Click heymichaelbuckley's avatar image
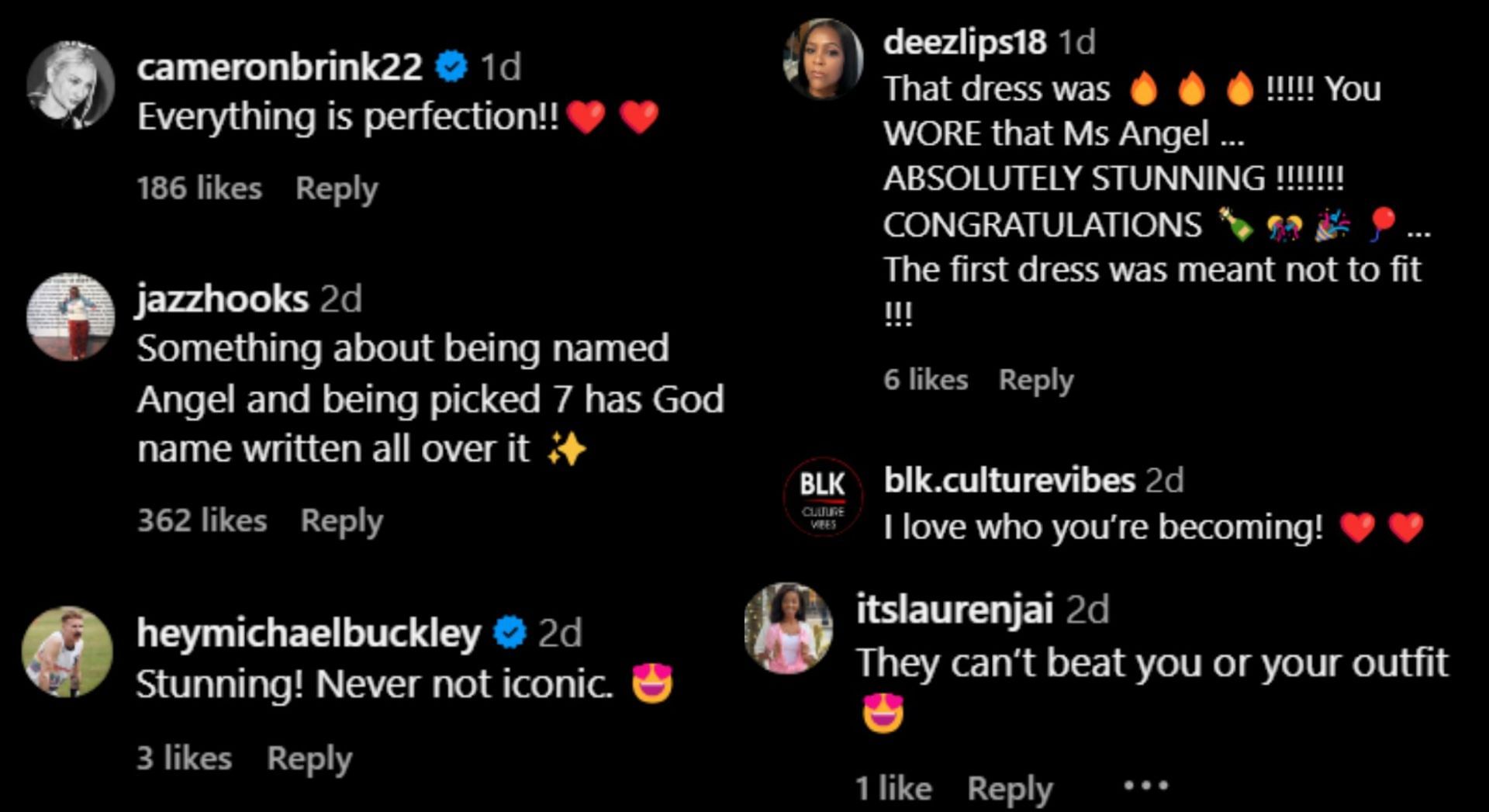1489x812 pixels. click(67, 651)
